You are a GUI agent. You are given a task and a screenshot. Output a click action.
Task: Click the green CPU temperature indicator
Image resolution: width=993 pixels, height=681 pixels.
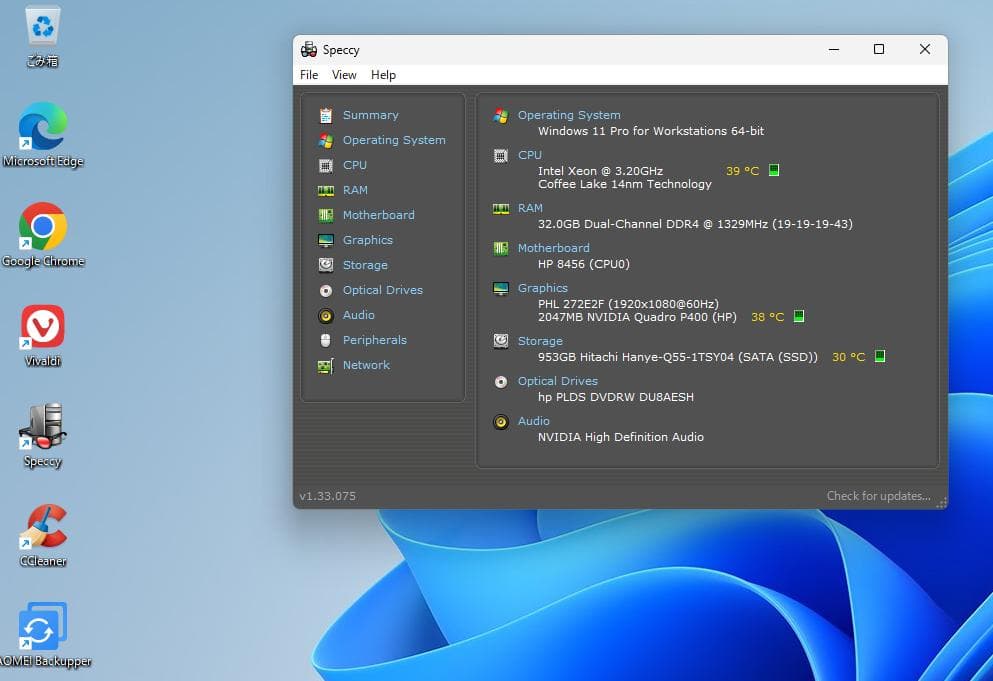pyautogui.click(x=774, y=171)
